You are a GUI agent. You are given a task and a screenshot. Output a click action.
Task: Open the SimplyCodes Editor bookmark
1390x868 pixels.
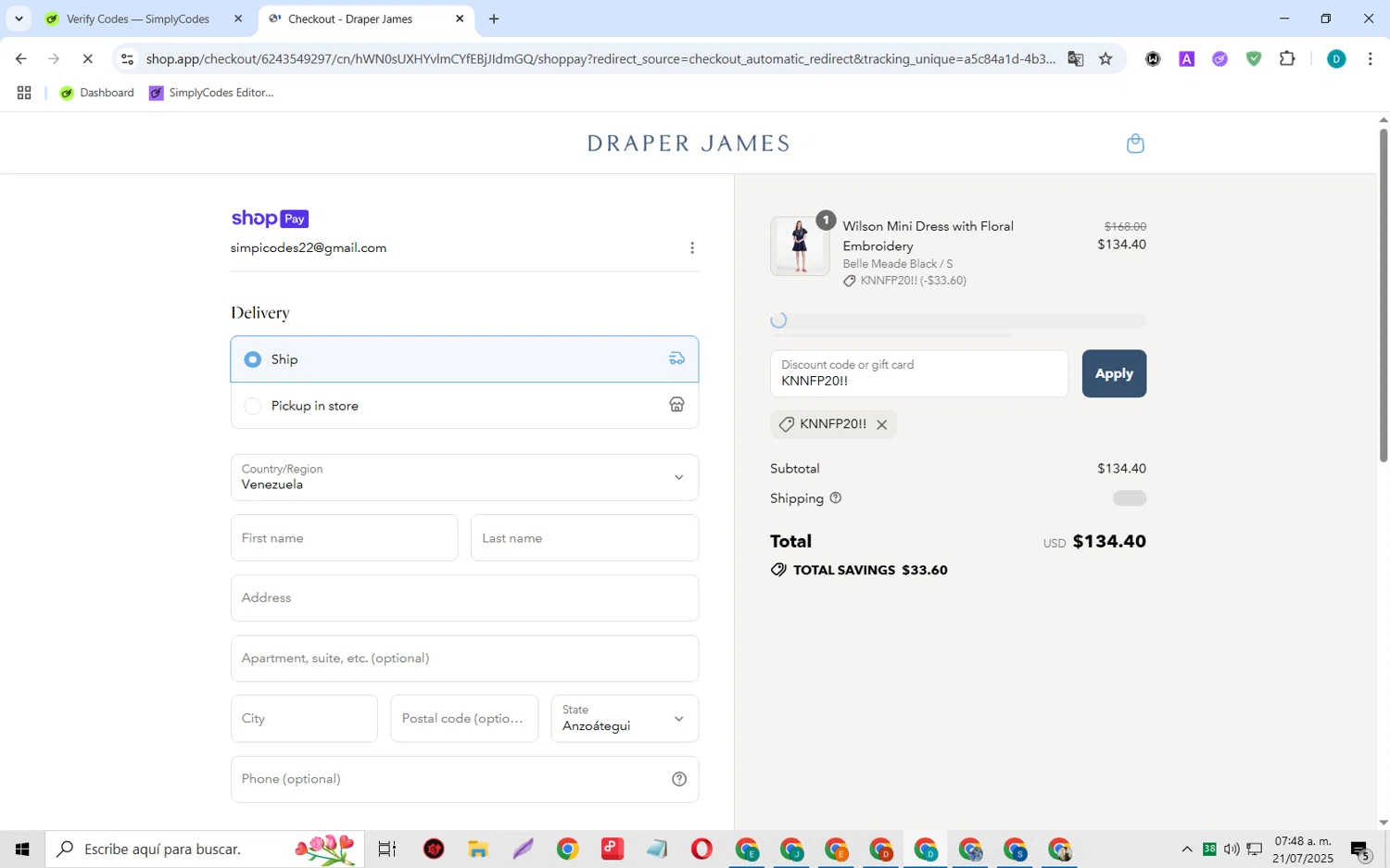tap(211, 93)
